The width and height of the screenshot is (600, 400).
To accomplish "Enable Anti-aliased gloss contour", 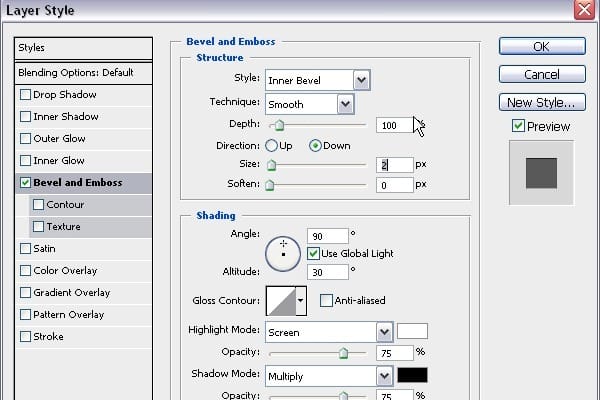I will coord(326,300).
